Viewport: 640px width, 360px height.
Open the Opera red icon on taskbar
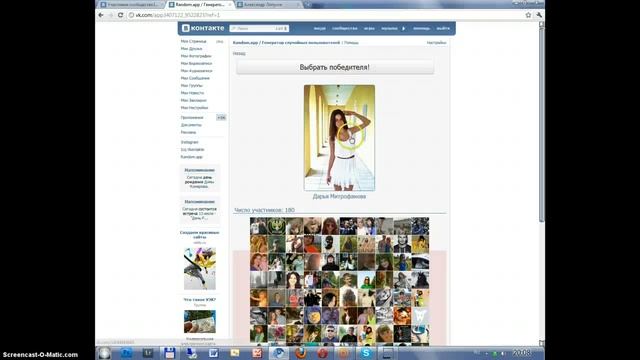[322, 353]
